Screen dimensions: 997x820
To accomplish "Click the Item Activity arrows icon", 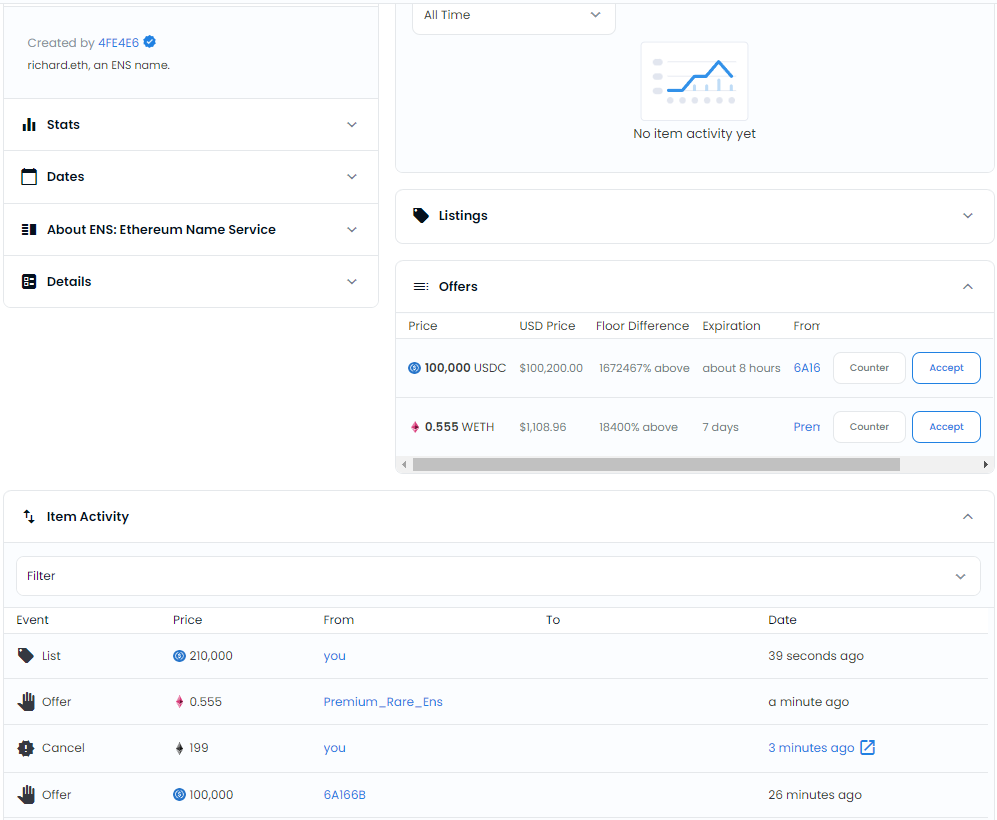I will tap(29, 516).
